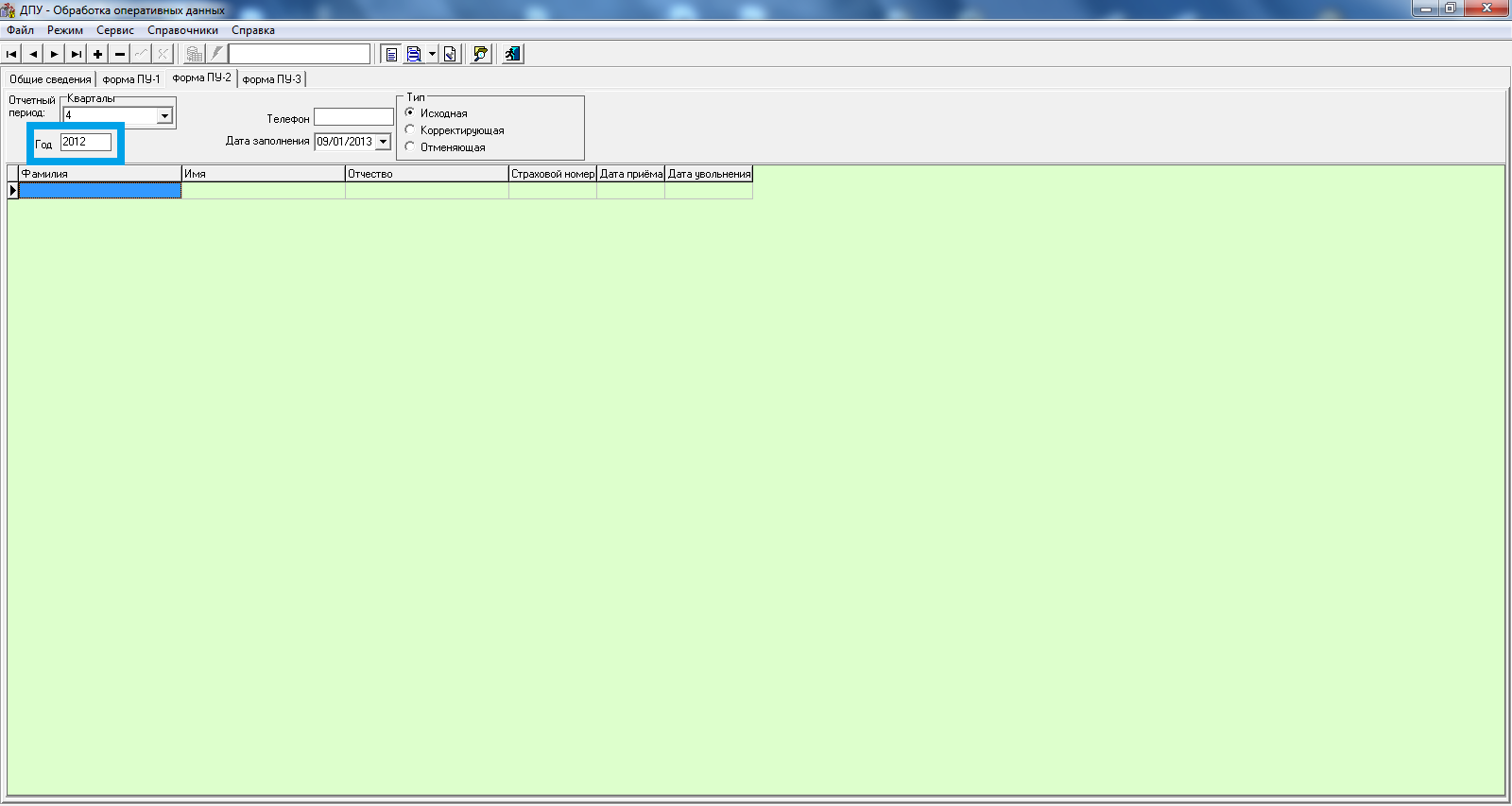Click the document check icon
The height and width of the screenshot is (806, 1512).
pos(450,54)
